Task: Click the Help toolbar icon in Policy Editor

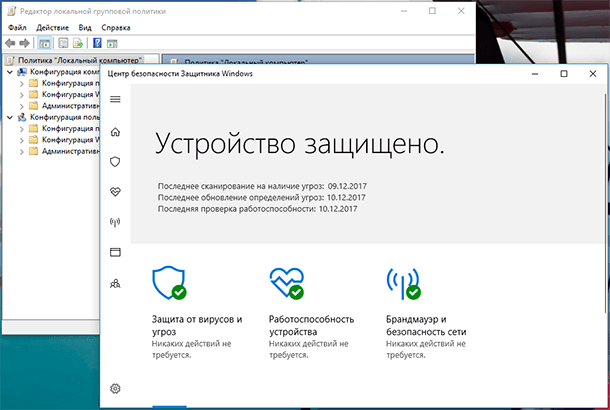Action: point(97,43)
